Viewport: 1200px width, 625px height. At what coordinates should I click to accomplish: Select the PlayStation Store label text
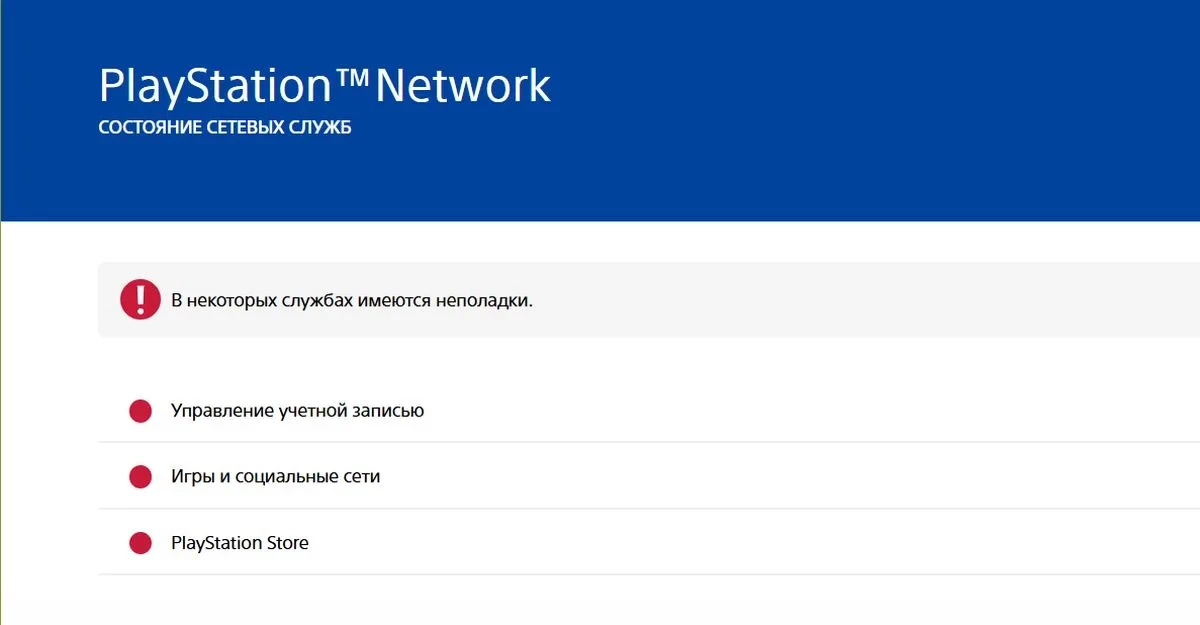point(240,543)
